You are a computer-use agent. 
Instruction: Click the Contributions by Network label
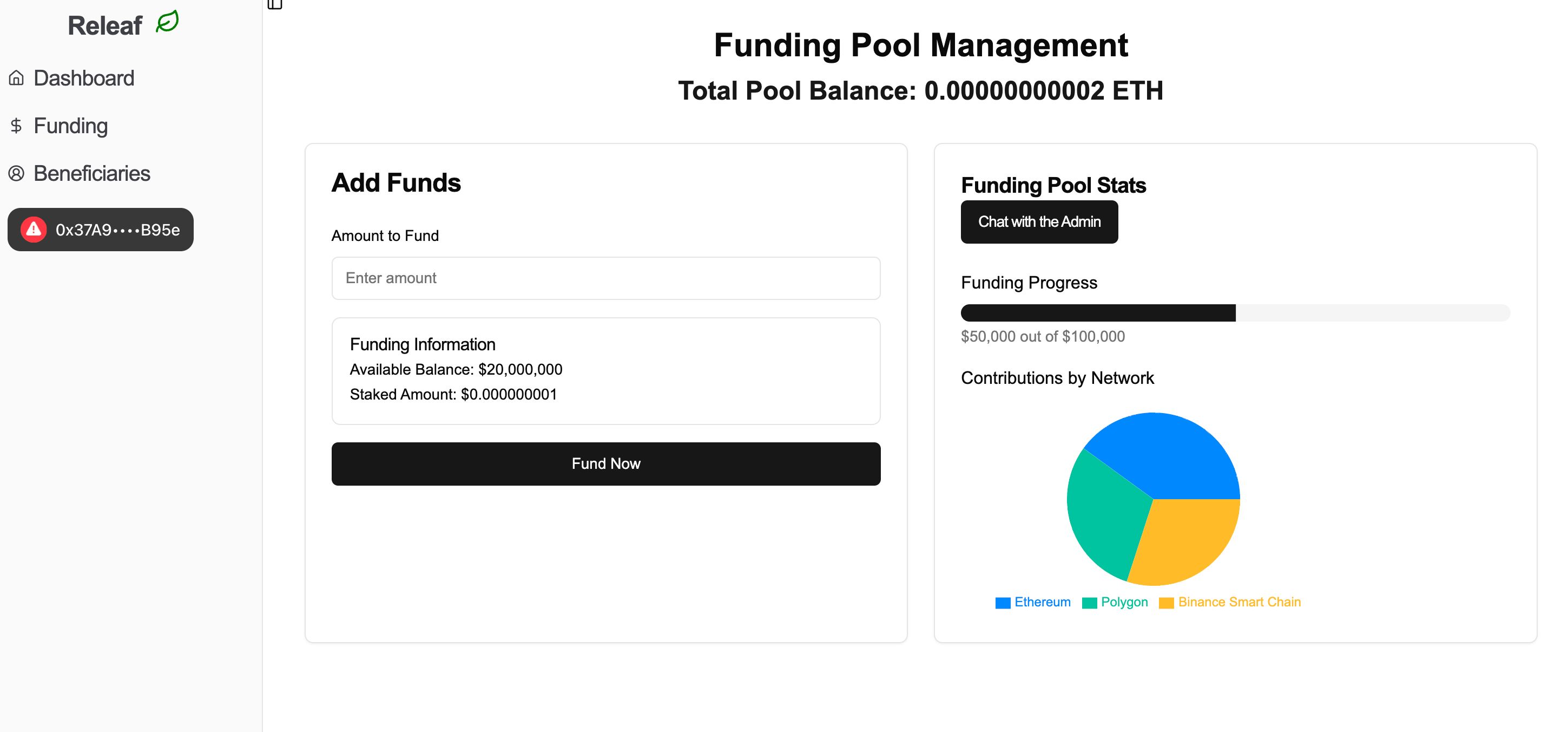[1057, 378]
